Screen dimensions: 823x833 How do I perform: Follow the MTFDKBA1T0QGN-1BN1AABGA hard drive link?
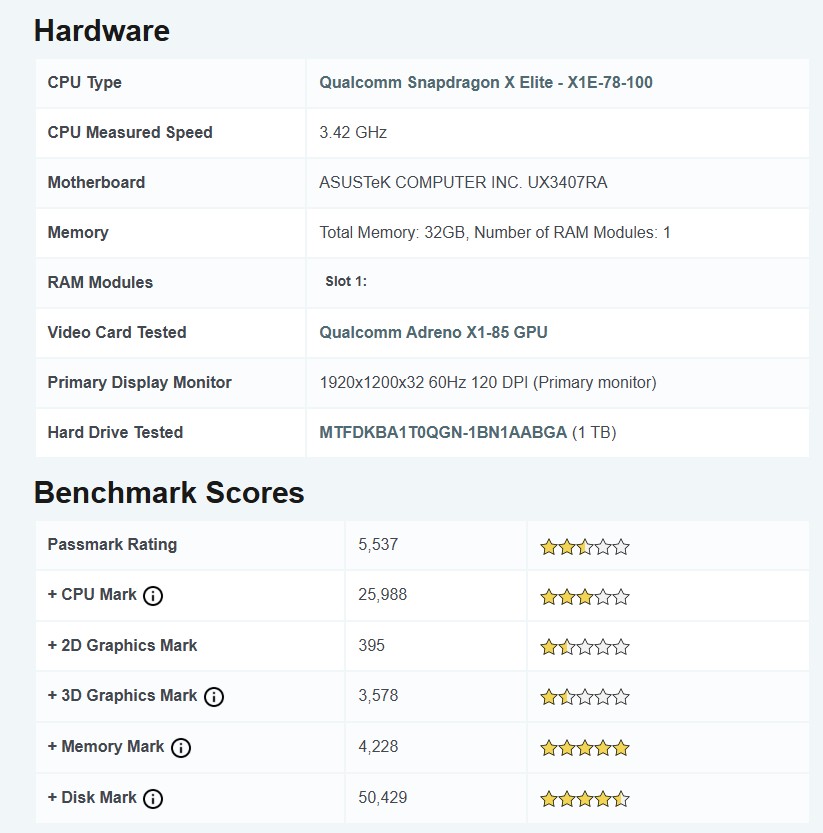(x=443, y=433)
